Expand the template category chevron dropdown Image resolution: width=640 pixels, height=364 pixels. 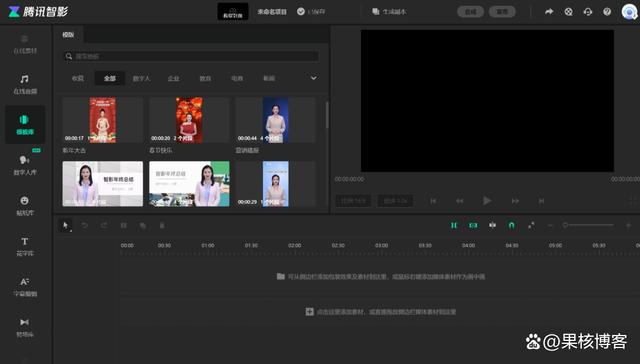tap(313, 78)
